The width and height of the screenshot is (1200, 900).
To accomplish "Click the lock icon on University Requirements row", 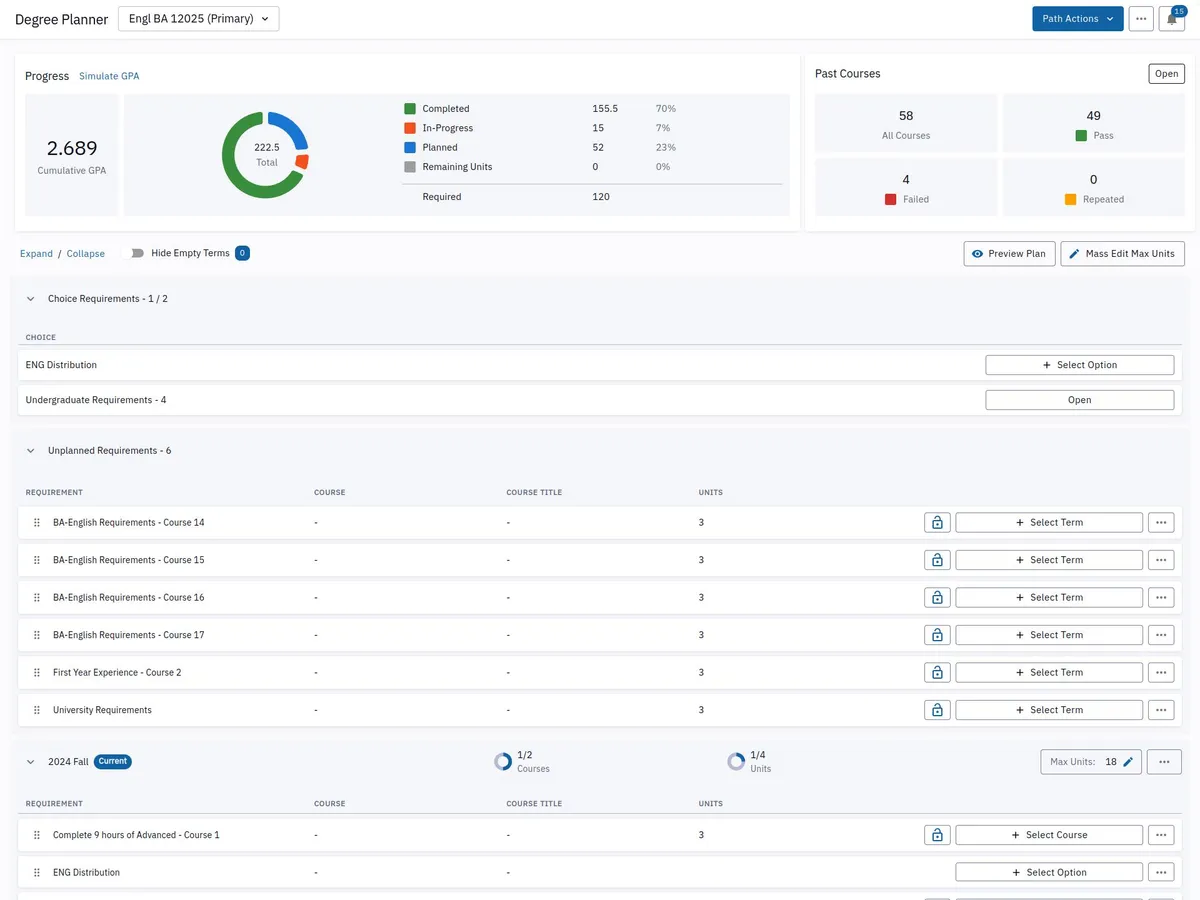I will click(937, 710).
